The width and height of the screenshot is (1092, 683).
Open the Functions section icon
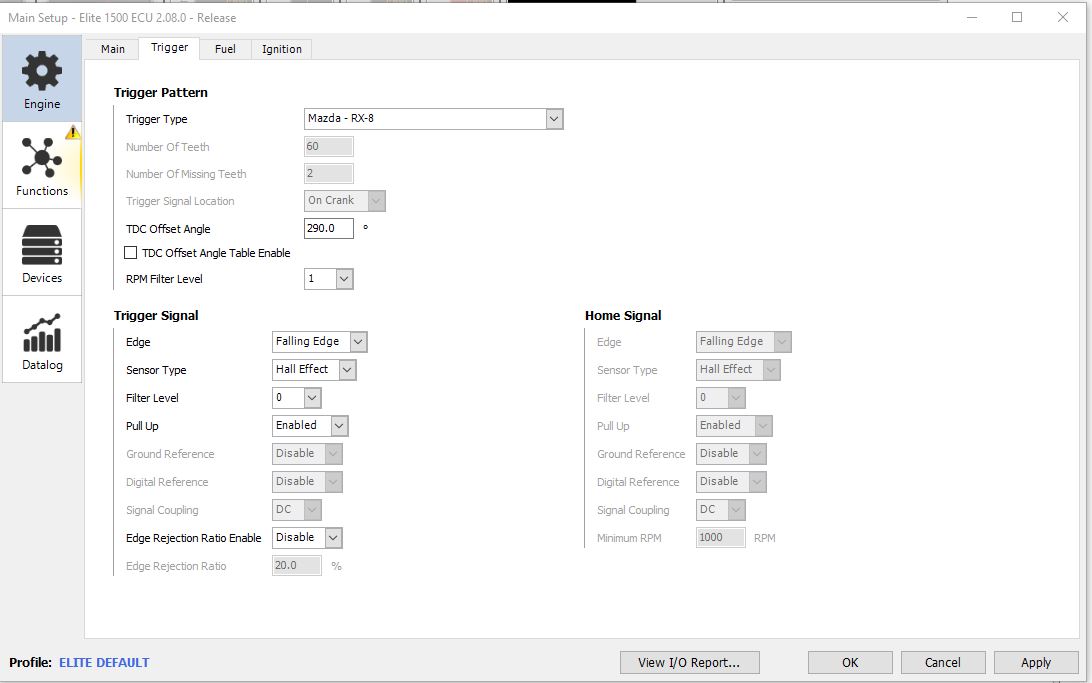[42, 157]
